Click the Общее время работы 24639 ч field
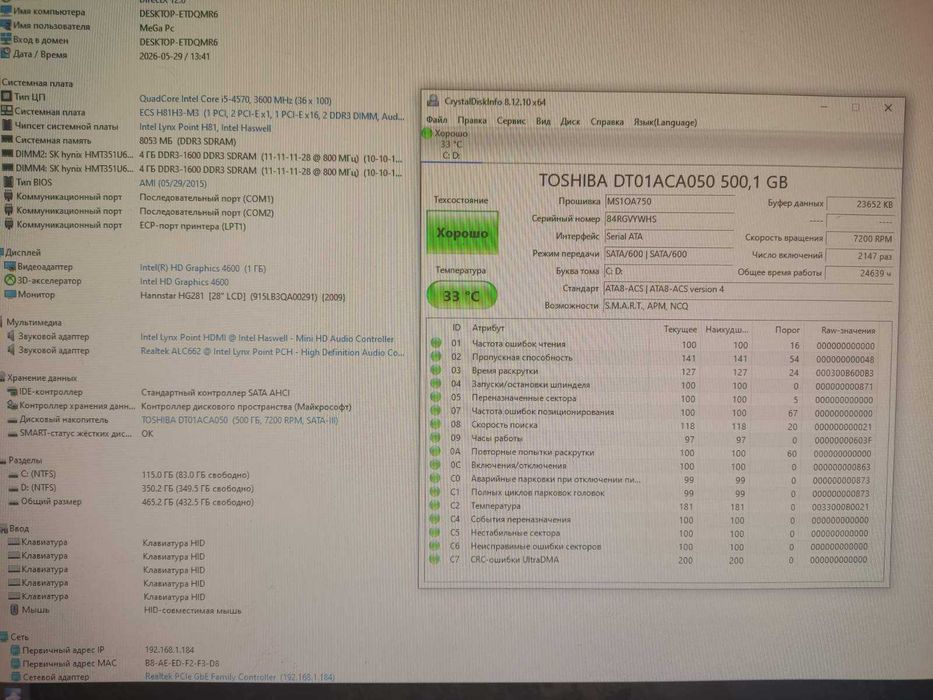 tap(860, 273)
